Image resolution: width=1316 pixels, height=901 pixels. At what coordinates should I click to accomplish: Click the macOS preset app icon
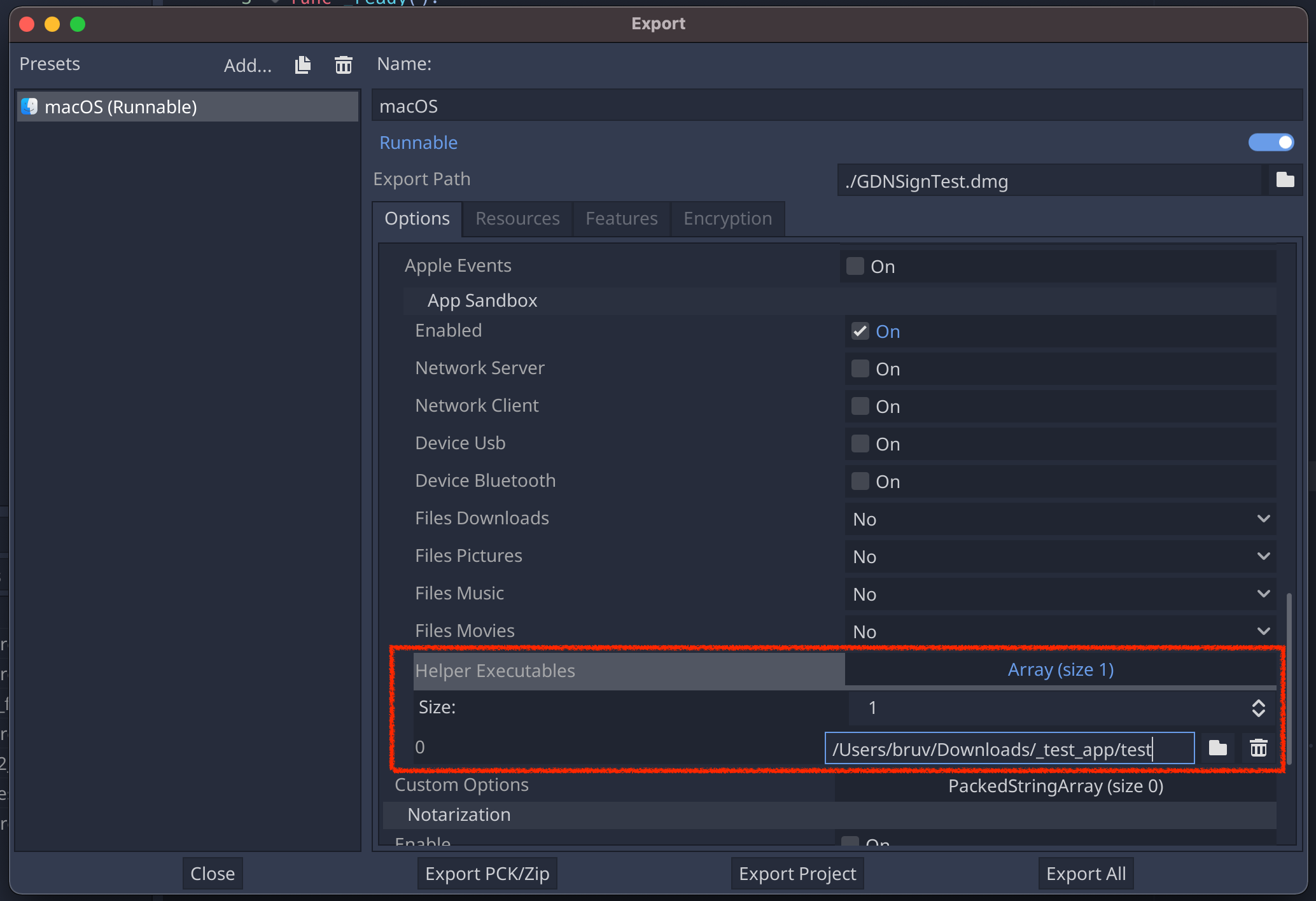[x=28, y=106]
